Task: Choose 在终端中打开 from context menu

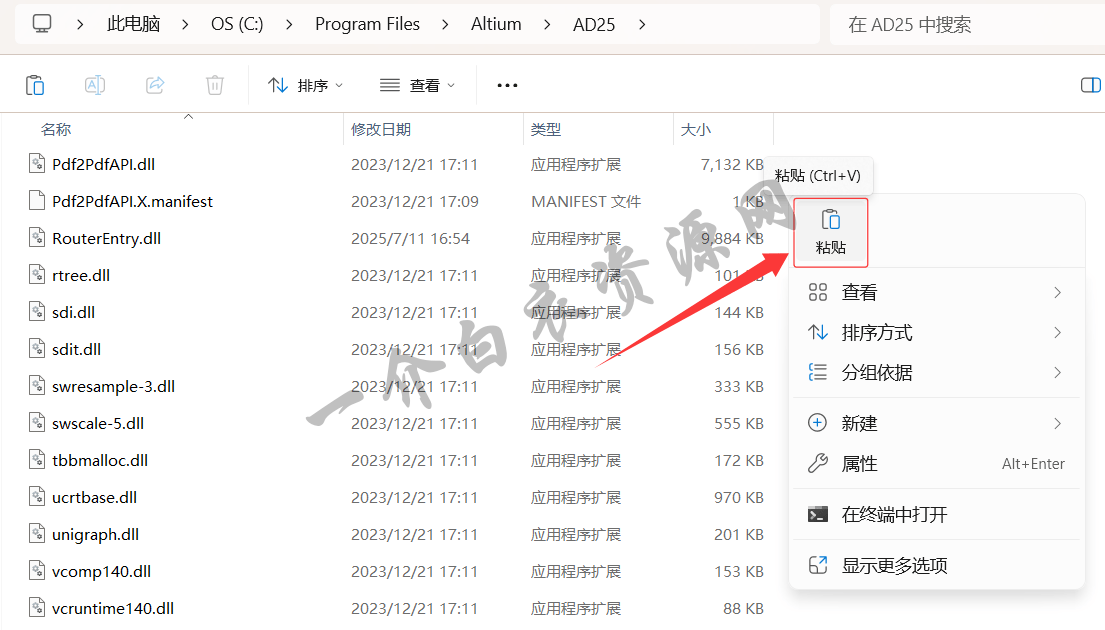Action: tap(935, 514)
